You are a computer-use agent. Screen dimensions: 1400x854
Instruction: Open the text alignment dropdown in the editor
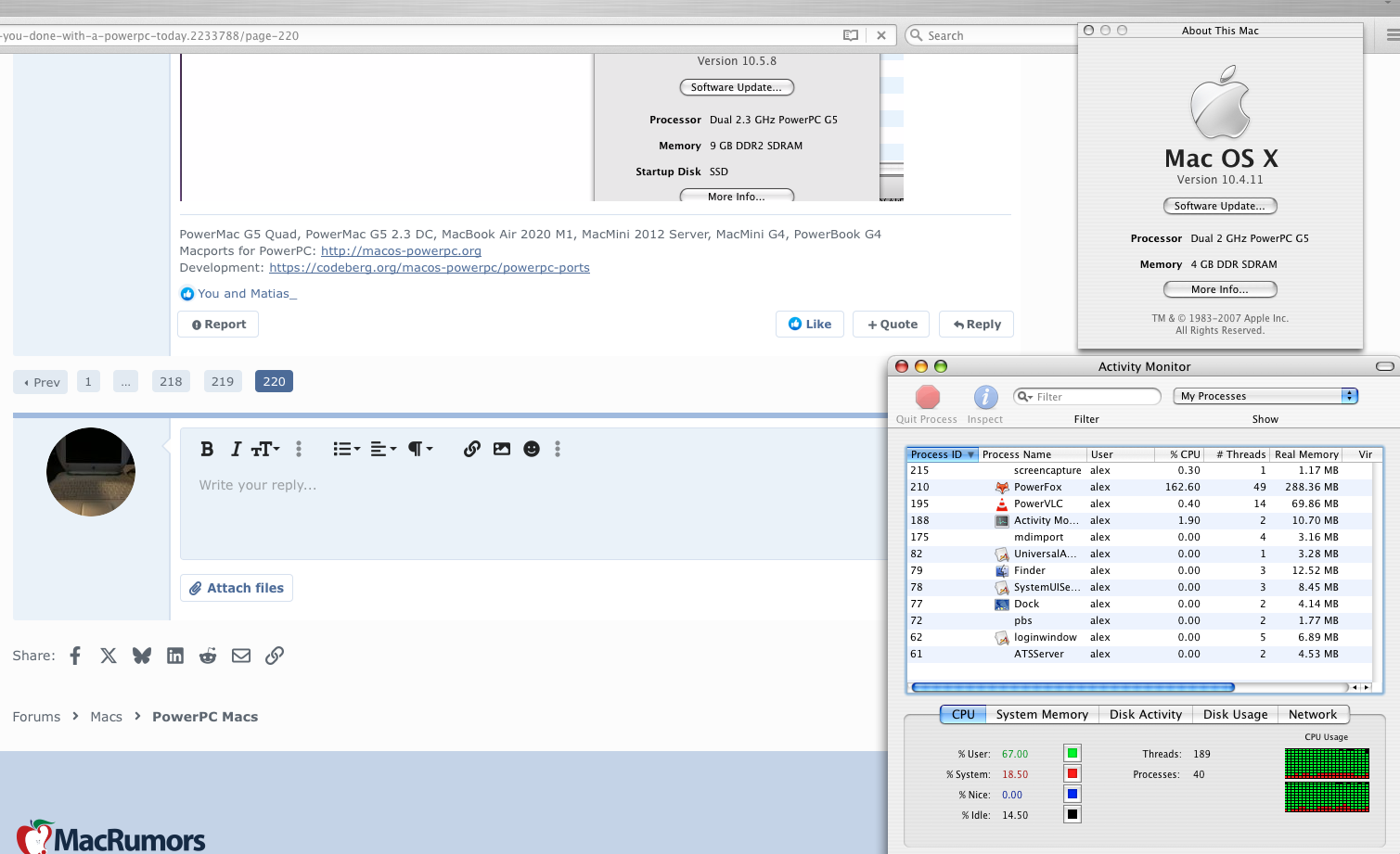(384, 449)
